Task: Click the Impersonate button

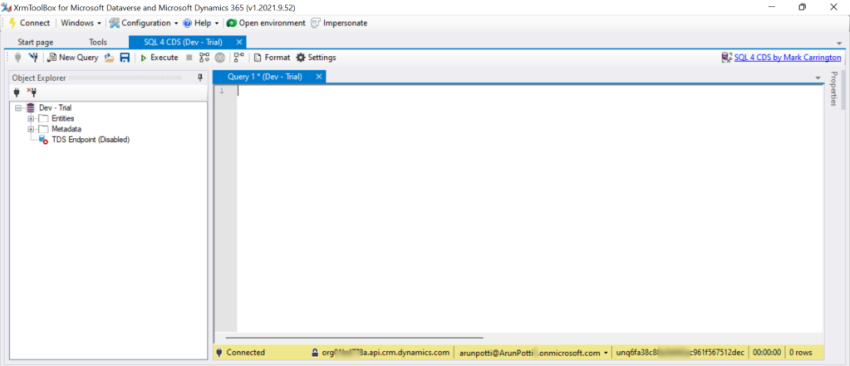Action: pos(339,23)
